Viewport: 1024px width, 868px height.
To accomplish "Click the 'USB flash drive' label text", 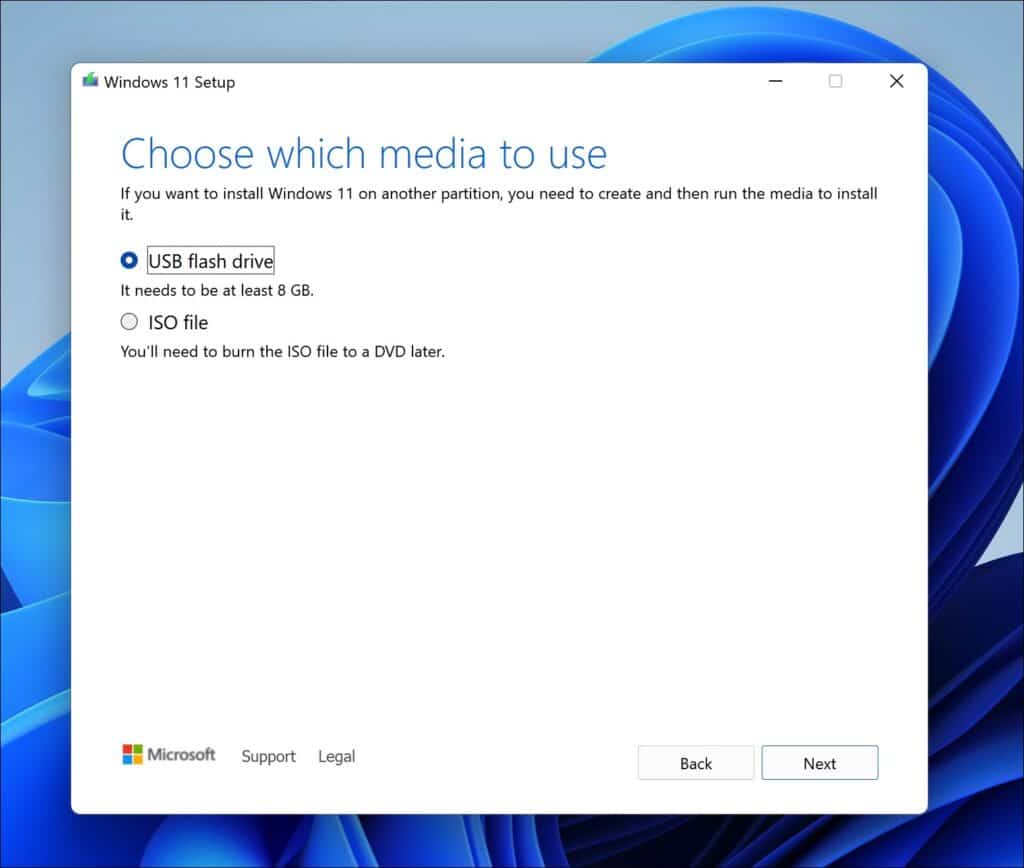I will (x=210, y=261).
